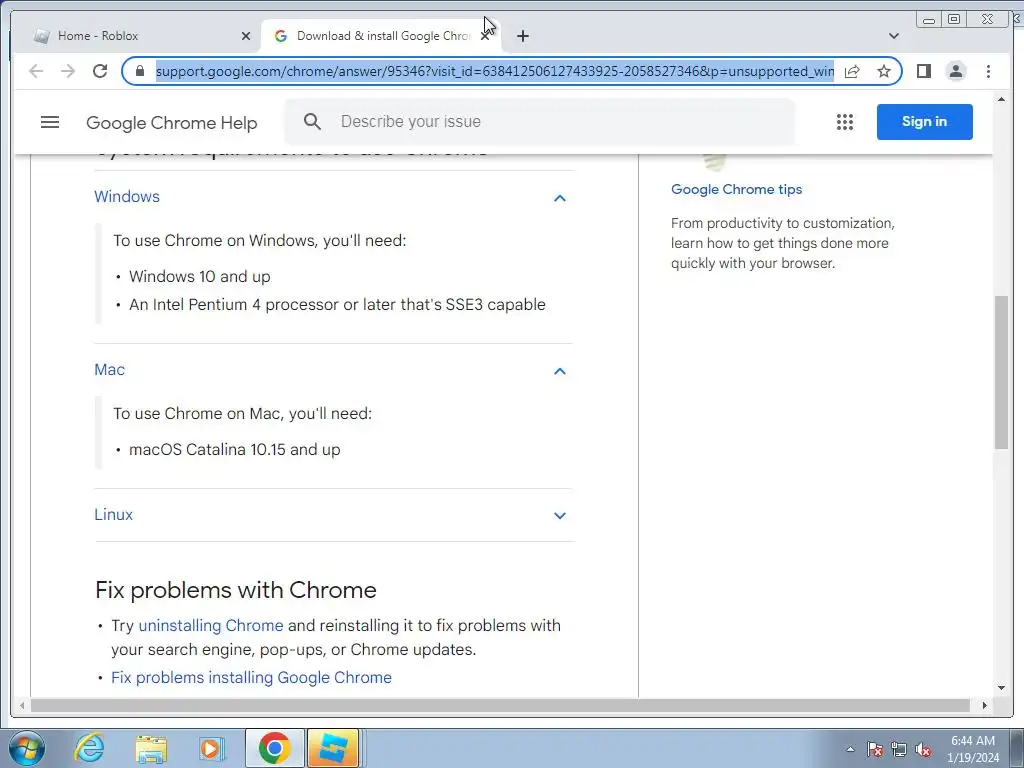Open the Google apps grid

[x=844, y=122]
